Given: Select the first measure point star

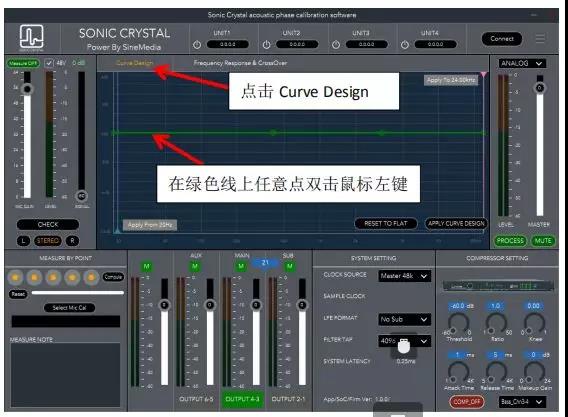Looking at the screenshot, I should tap(15, 278).
